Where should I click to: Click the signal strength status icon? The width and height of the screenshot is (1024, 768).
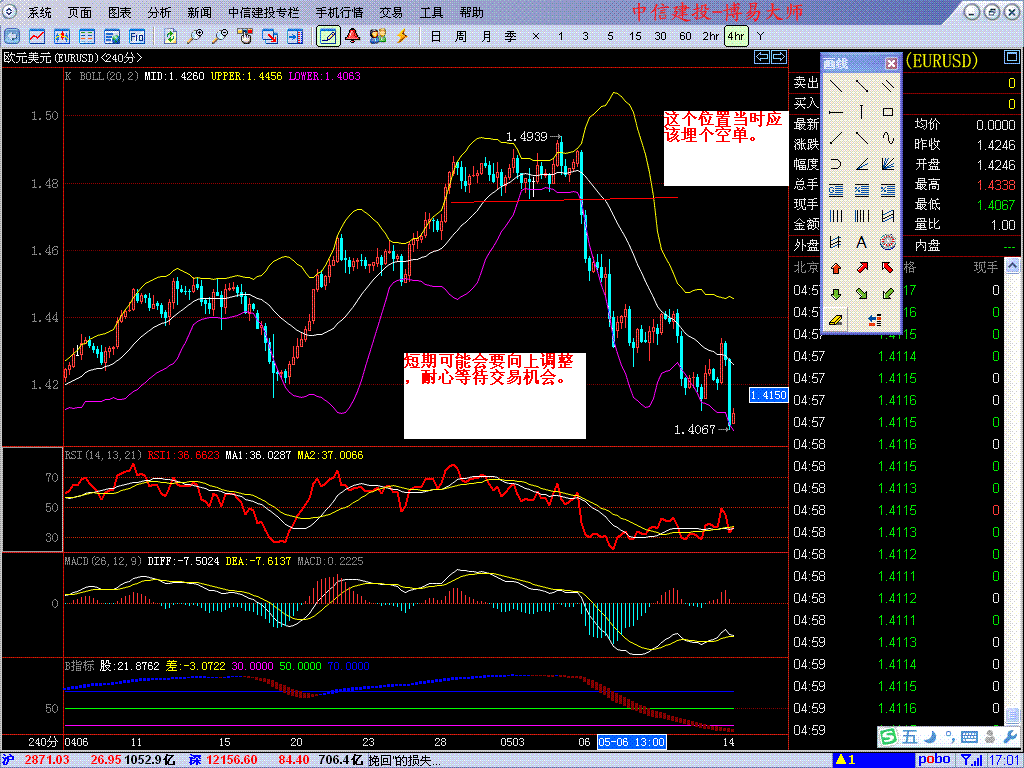coord(972,760)
